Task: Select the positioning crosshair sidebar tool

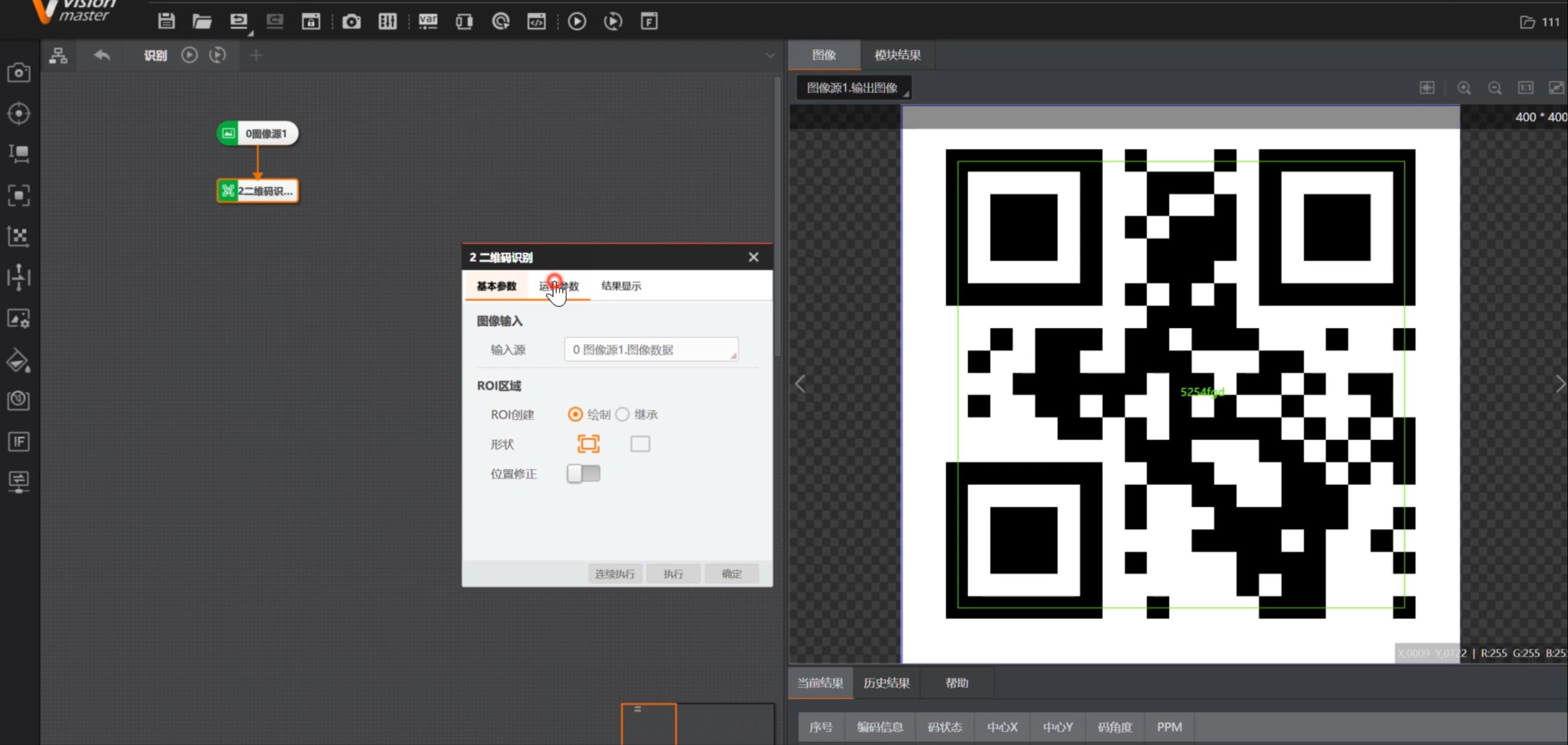Action: [19, 113]
